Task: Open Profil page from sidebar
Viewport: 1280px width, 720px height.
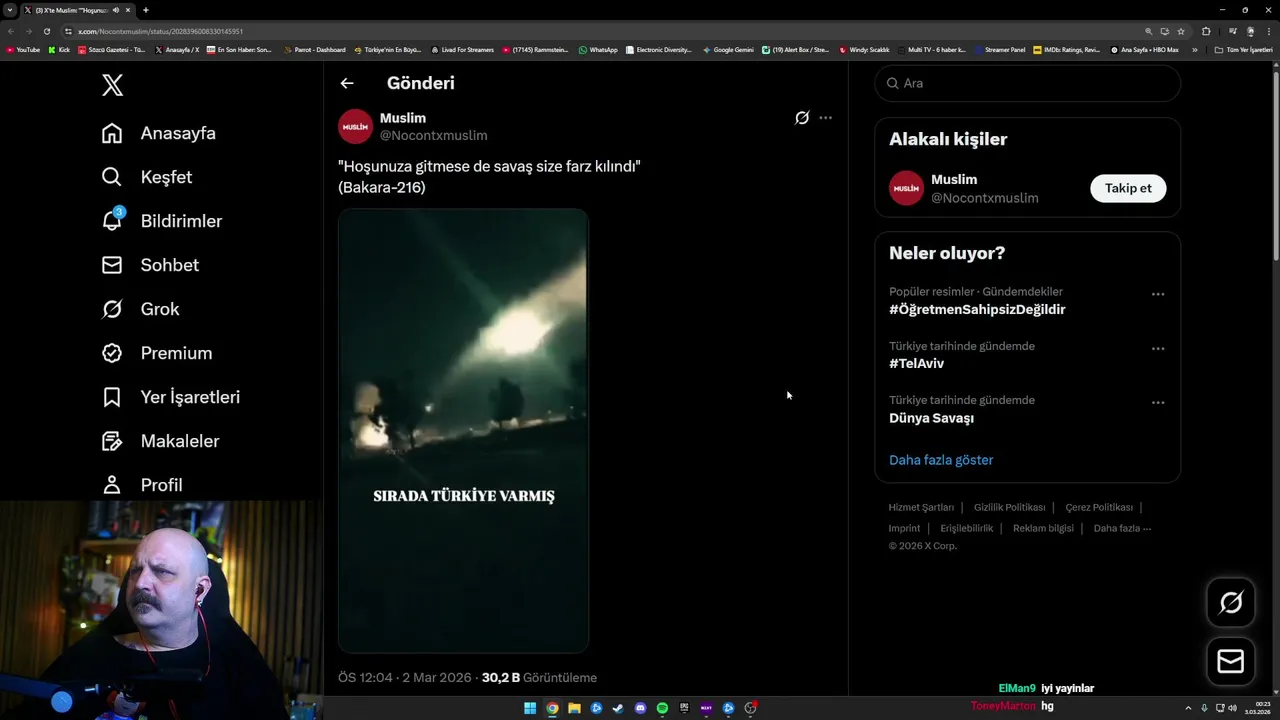Action: [x=142, y=485]
